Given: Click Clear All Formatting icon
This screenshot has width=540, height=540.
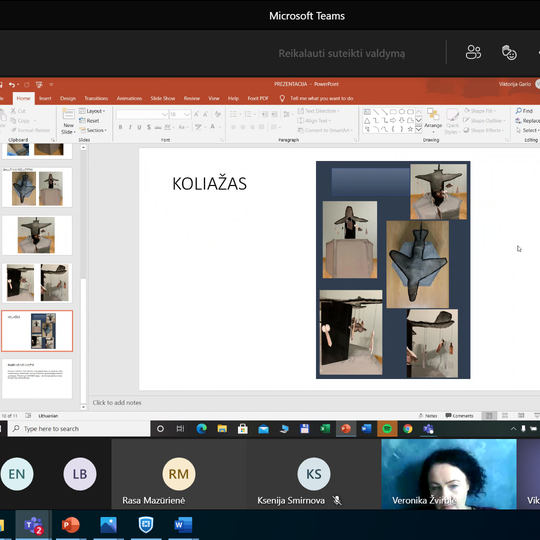Looking at the screenshot, I should [218, 114].
